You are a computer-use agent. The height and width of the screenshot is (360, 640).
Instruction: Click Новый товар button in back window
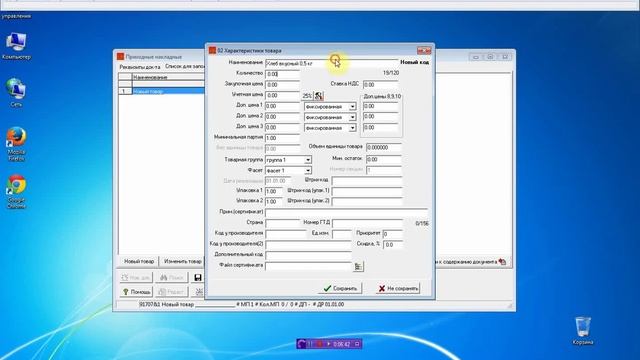click(x=139, y=261)
